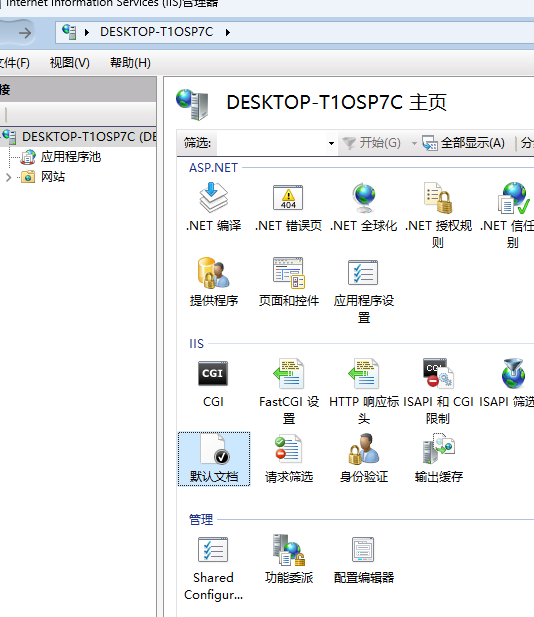534x617 pixels.
Task: Open the Shared Configuration icon
Action: click(213, 549)
